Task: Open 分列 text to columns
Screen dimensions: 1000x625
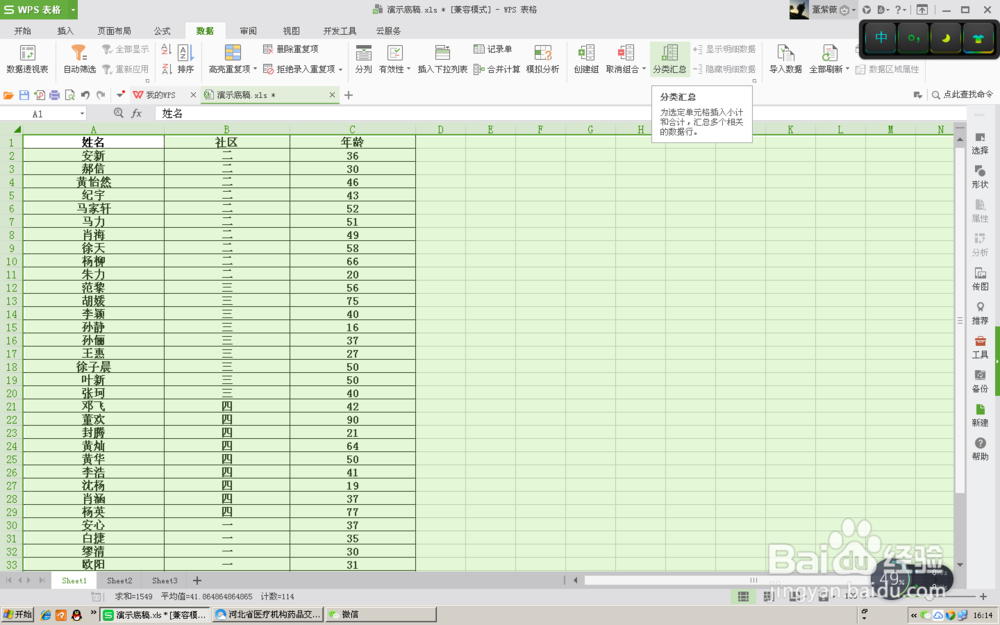Action: click(x=364, y=59)
